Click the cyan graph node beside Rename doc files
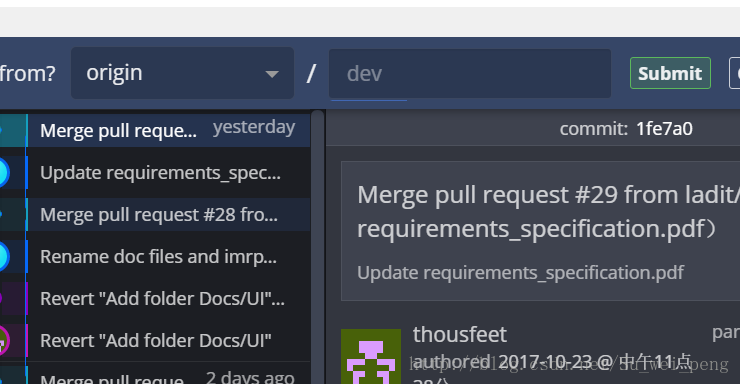The image size is (740, 384). [2, 257]
